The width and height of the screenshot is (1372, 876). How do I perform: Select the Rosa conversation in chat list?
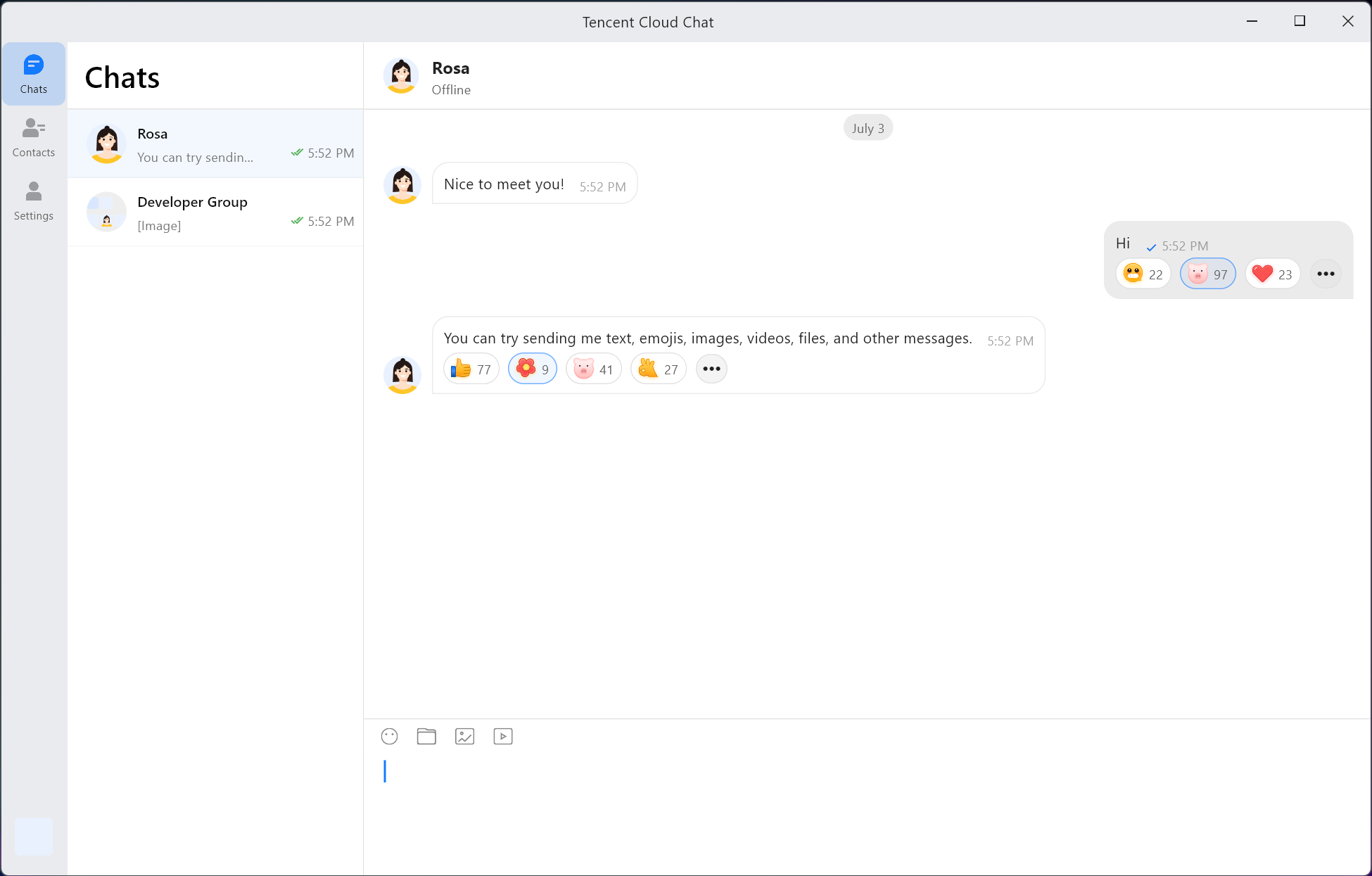coord(215,144)
